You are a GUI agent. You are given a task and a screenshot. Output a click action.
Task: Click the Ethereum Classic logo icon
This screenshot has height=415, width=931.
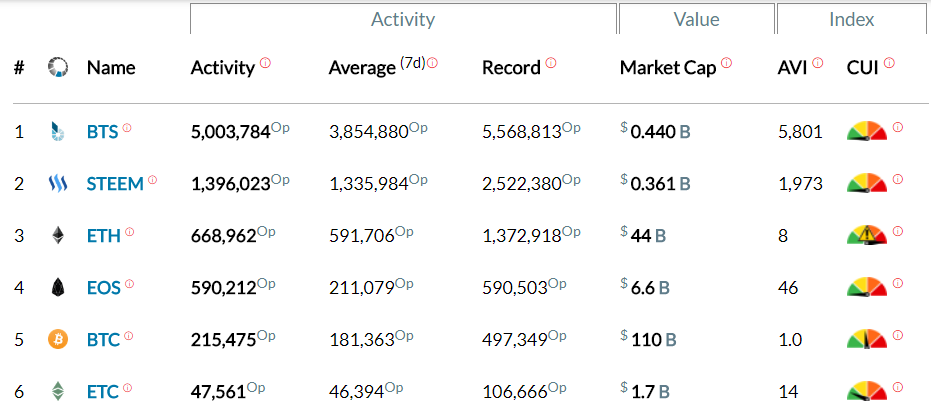[58, 391]
